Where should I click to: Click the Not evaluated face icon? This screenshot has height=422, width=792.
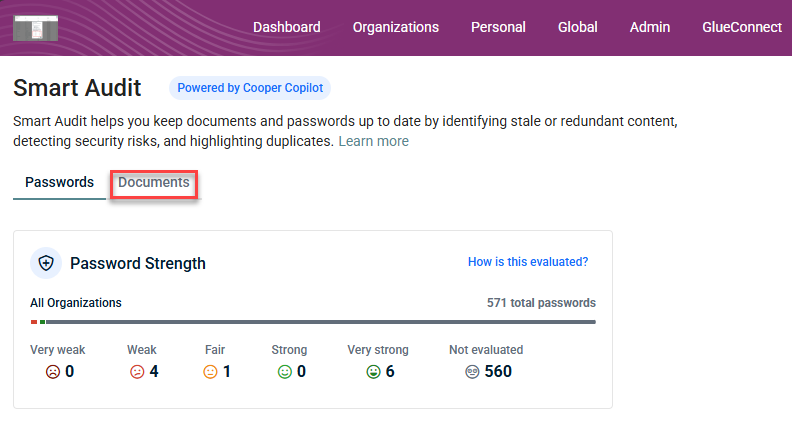coord(473,372)
